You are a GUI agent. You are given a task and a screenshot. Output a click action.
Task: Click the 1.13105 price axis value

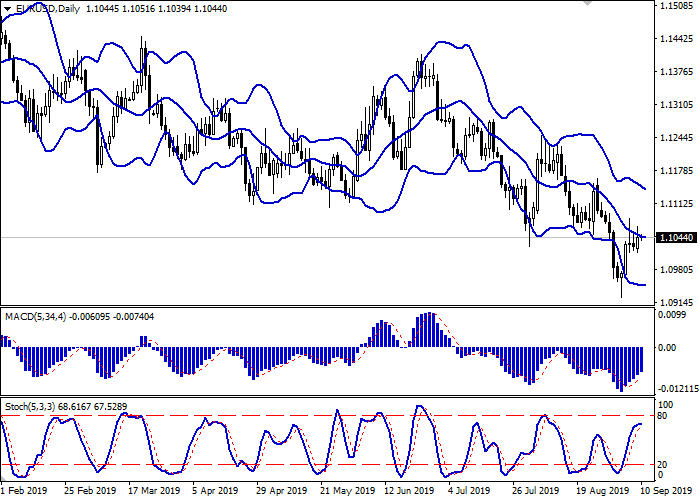click(x=676, y=105)
